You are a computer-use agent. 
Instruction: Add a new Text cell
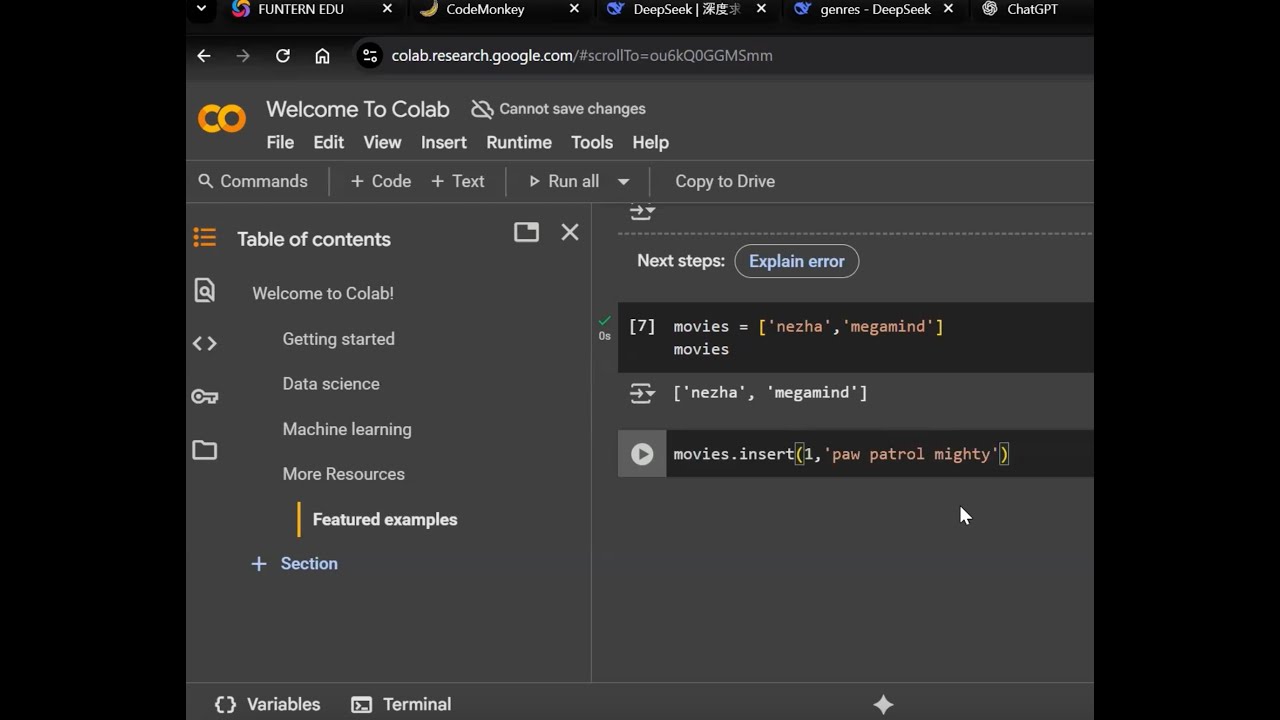coord(457,181)
